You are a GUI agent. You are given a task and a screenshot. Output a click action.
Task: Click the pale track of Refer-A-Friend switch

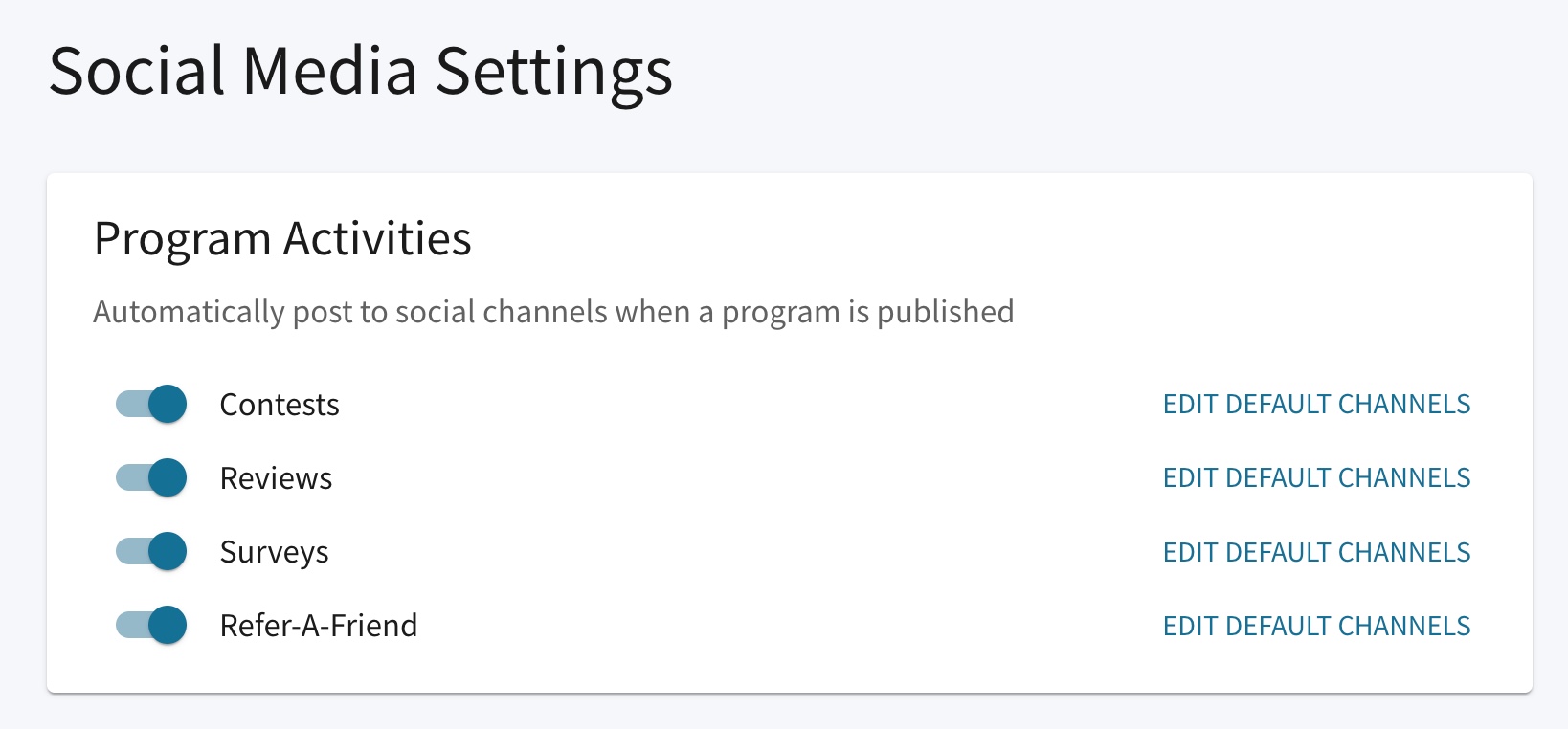click(132, 625)
